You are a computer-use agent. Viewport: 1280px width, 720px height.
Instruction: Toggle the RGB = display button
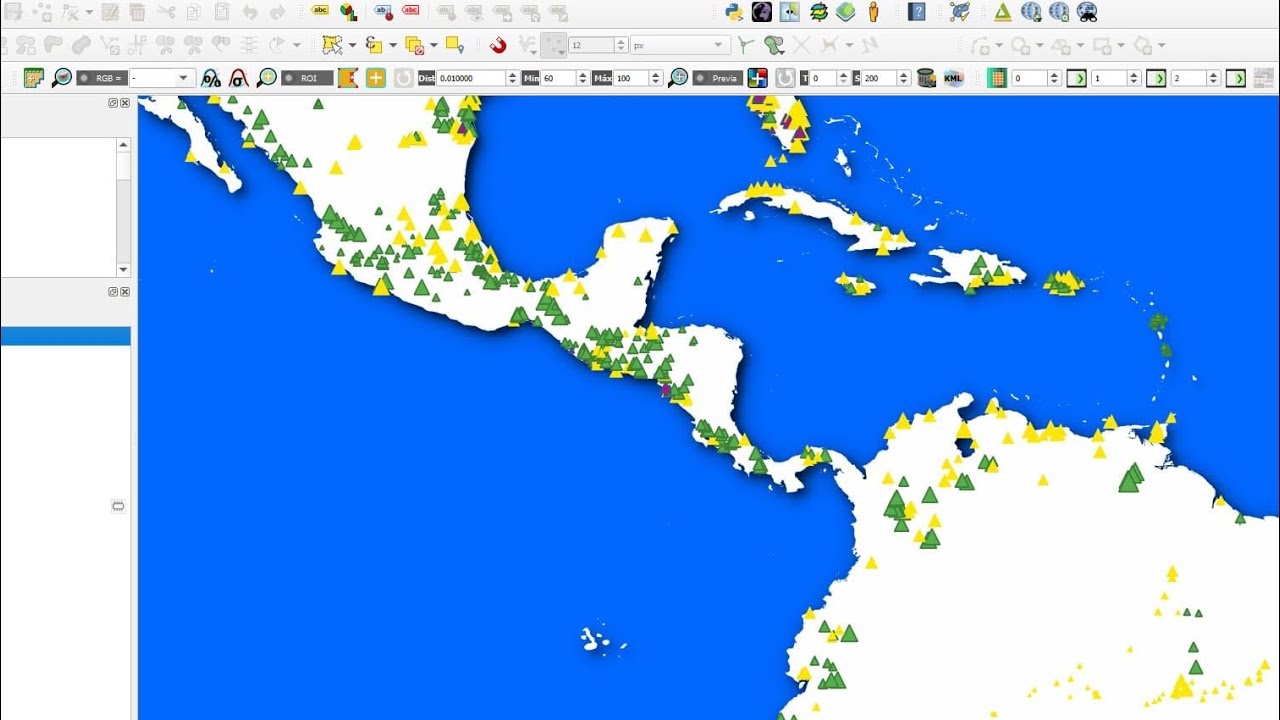point(102,78)
